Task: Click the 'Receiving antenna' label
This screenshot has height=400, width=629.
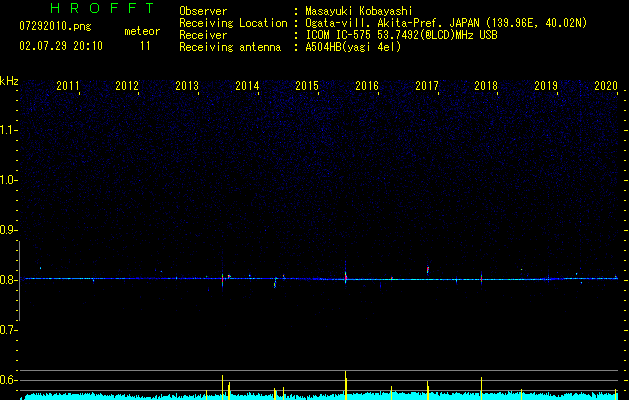Action: pyautogui.click(x=230, y=47)
